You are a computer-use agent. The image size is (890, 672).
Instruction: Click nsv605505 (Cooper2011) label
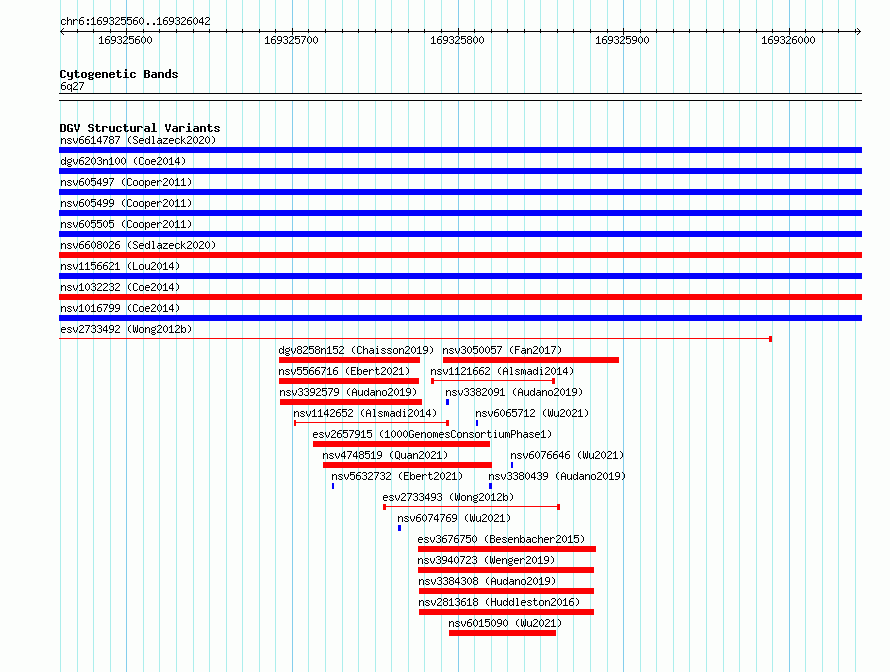click(x=126, y=224)
